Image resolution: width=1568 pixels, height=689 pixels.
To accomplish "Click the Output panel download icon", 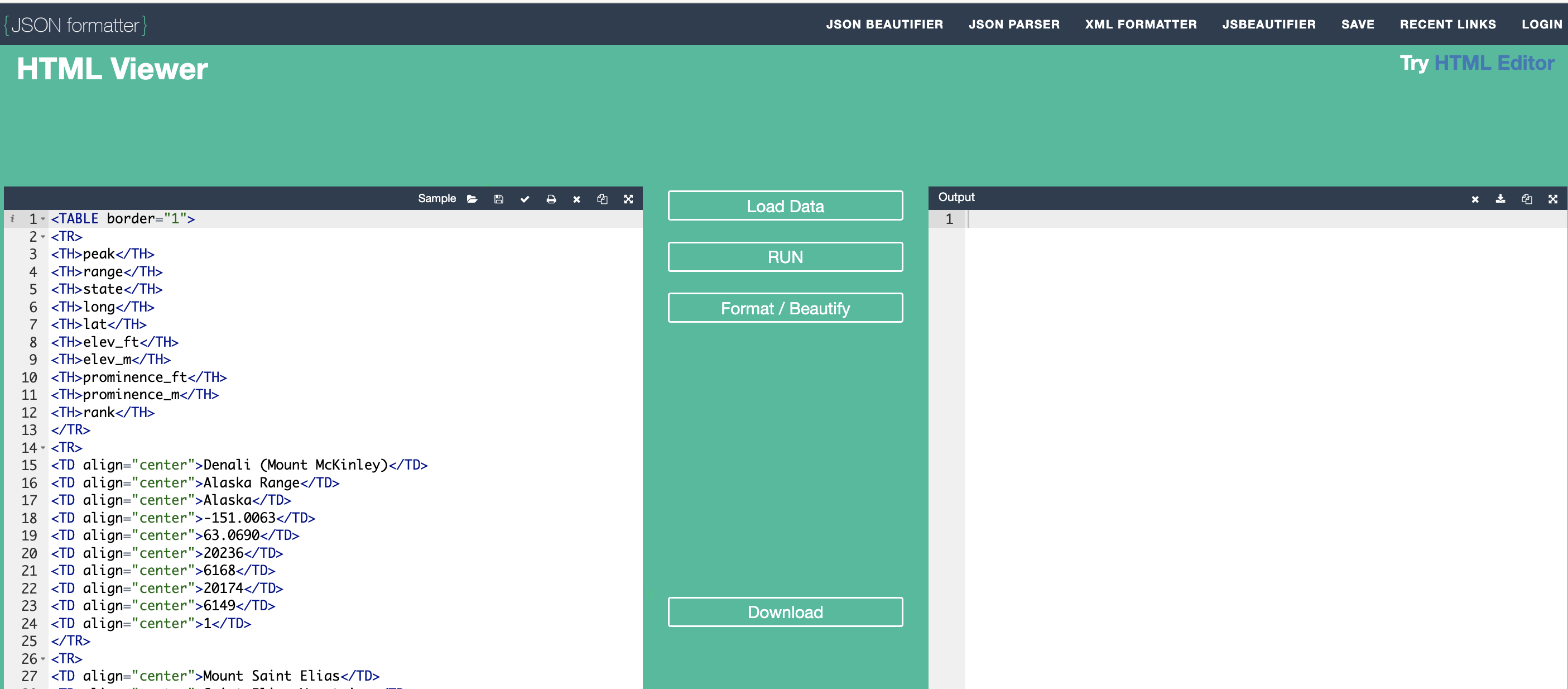I will click(1500, 199).
